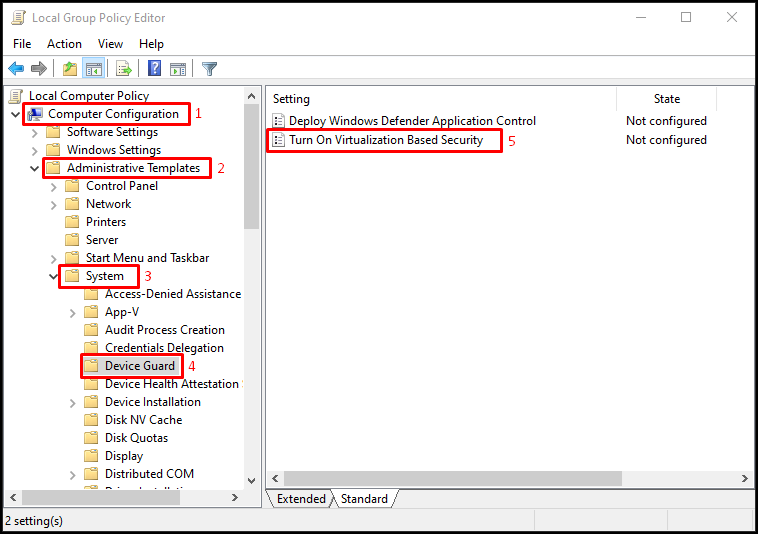Click the settings pane scroll-left arrow
This screenshot has height=534, width=758.
(x=275, y=478)
